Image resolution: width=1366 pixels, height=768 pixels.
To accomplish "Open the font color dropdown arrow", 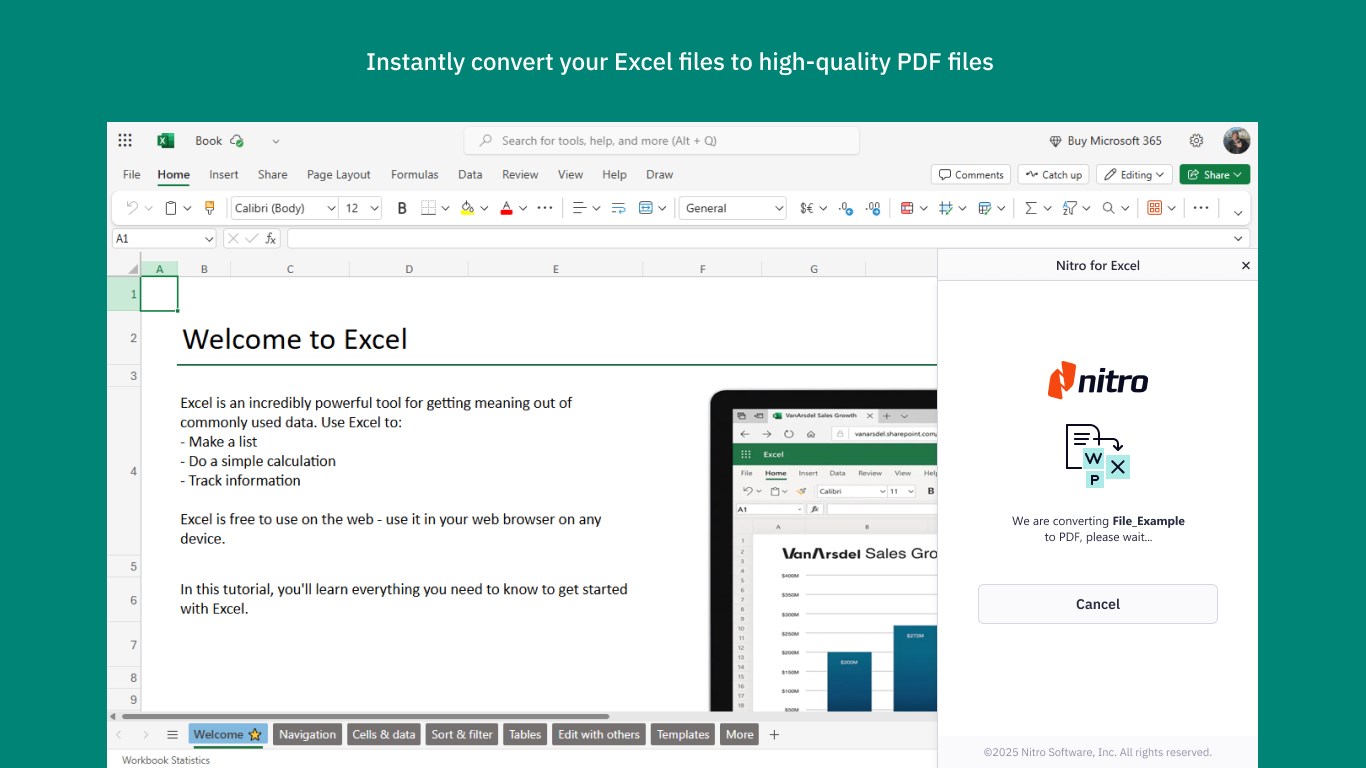I will [x=523, y=208].
